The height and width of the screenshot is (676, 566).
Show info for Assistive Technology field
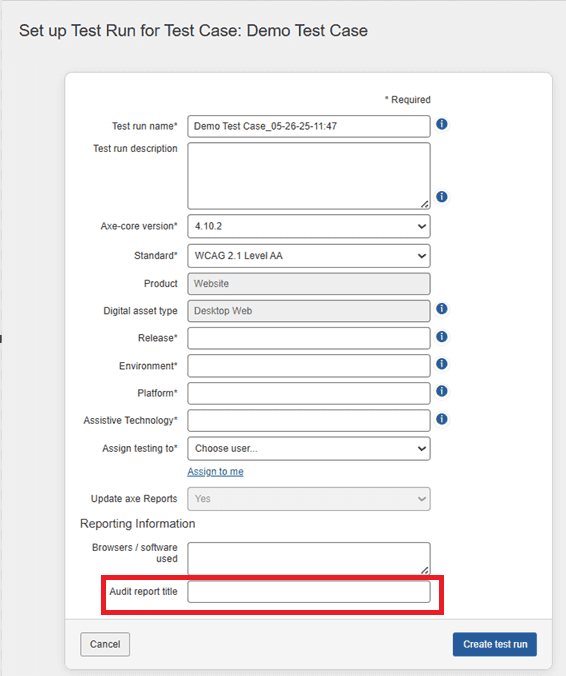[441, 419]
